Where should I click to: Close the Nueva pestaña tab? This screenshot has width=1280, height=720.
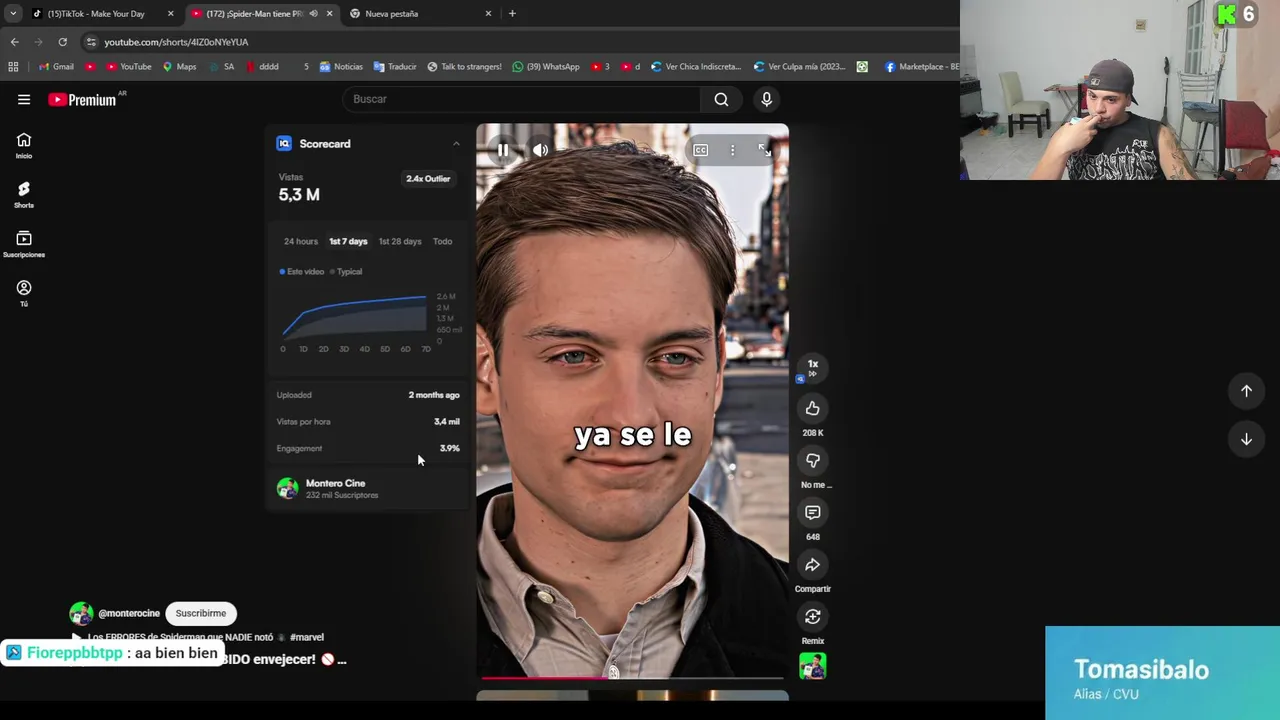pyautogui.click(x=488, y=14)
